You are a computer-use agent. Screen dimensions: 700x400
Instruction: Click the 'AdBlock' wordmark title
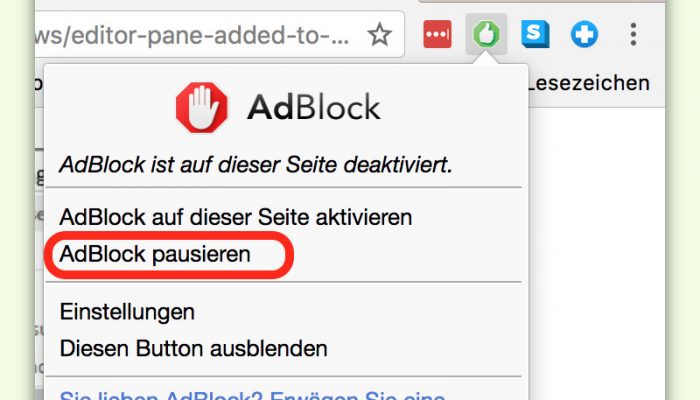tap(314, 107)
